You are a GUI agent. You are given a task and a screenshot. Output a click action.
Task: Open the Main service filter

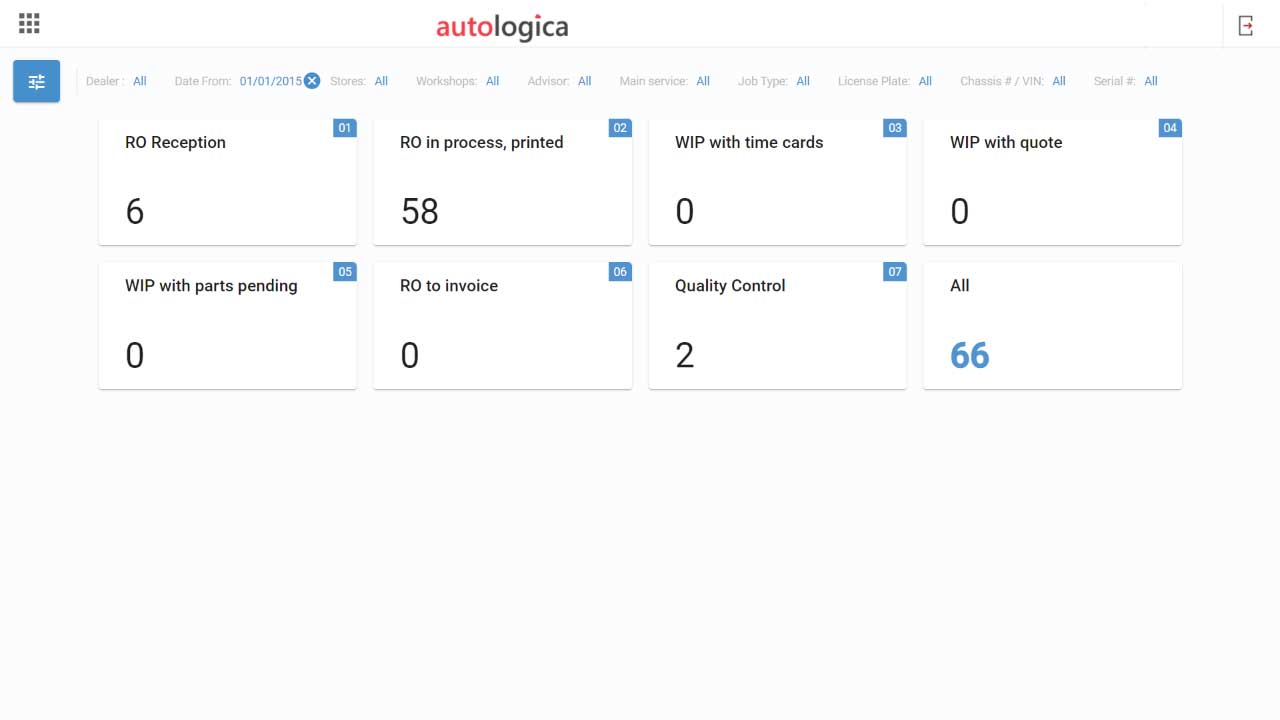click(702, 81)
